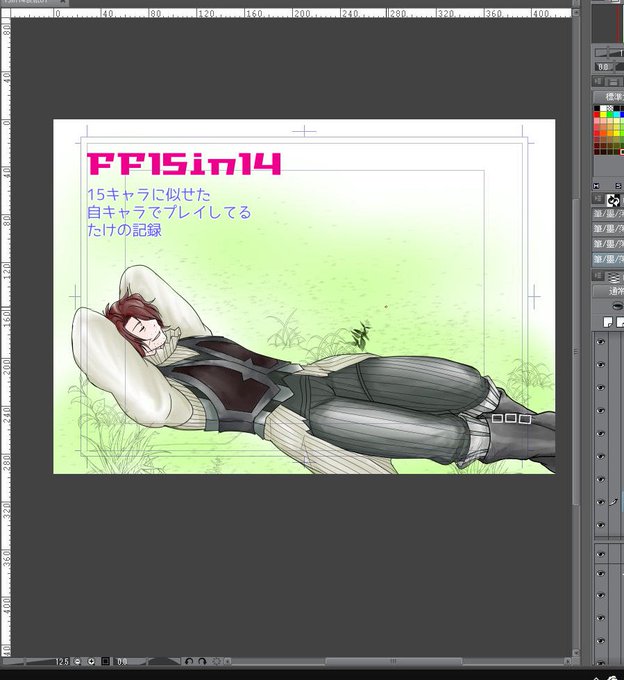This screenshot has height=680, width=624.
Task: Click the canvas horizontal scrollbar
Action: pyautogui.click(x=393, y=661)
